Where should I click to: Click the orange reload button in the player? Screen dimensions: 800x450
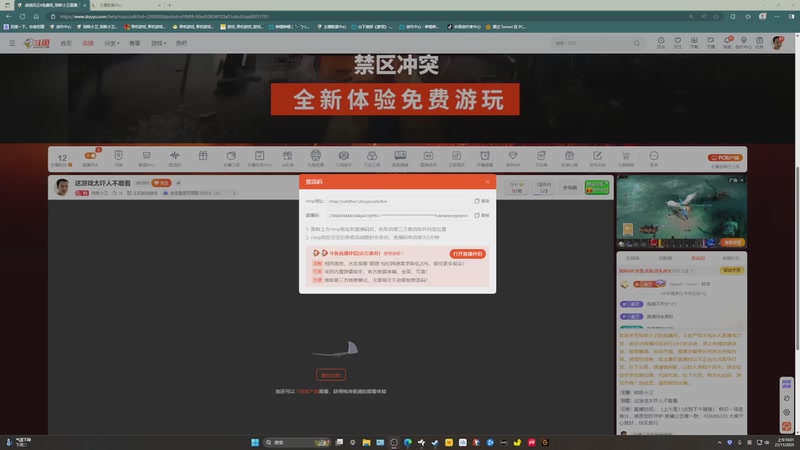pos(331,375)
